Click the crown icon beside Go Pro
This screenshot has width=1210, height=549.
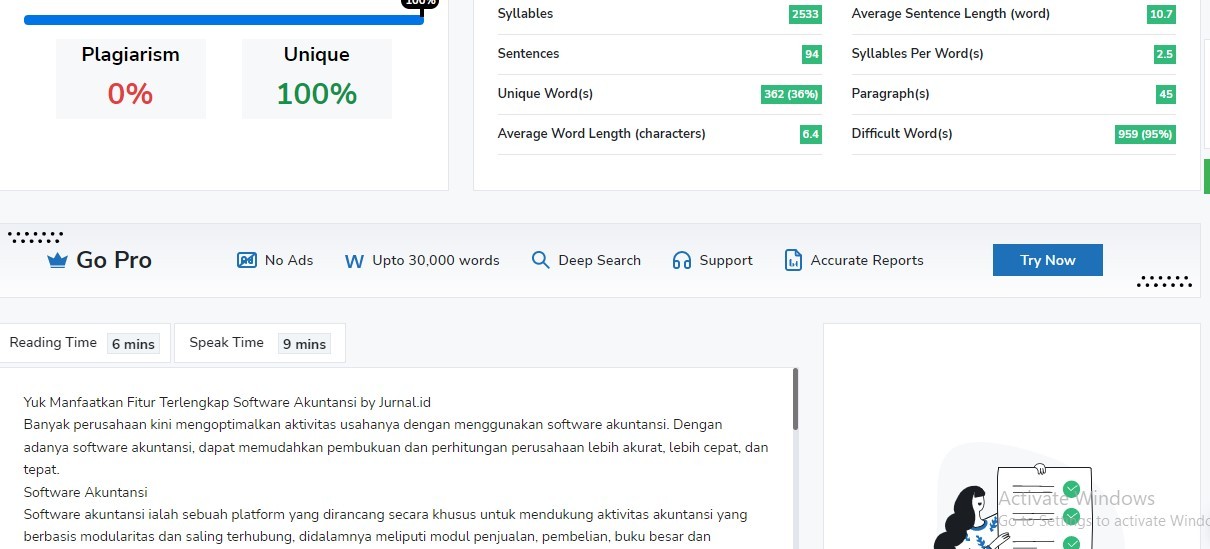[57, 261]
